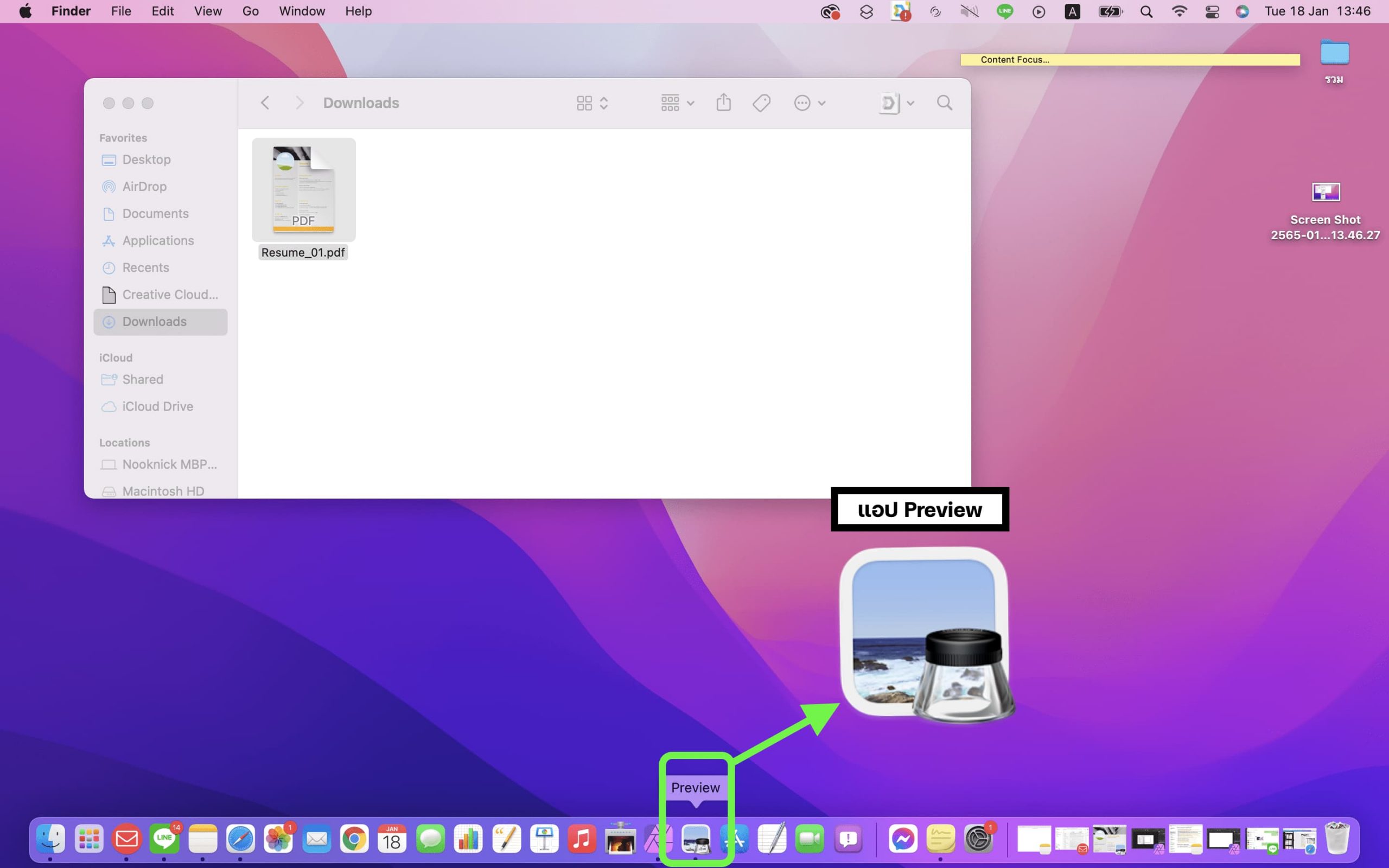Click the Share icon in Finder toolbar

pyautogui.click(x=723, y=103)
